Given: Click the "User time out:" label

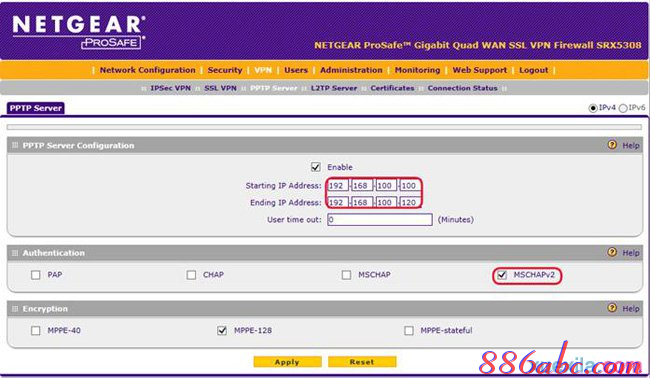Looking at the screenshot, I should pos(294,220).
